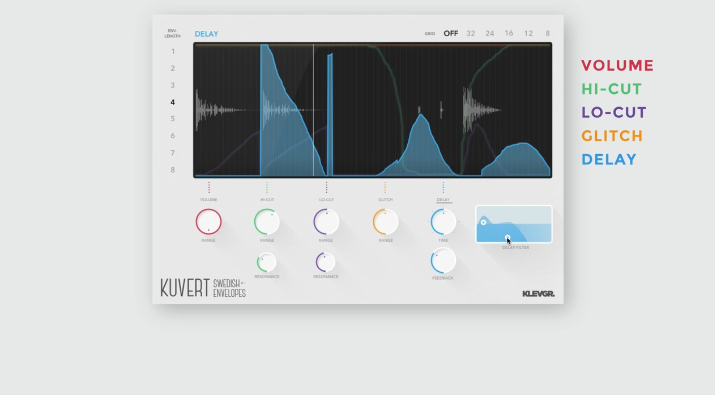Set grid to OFF
This screenshot has height=395, width=715.
tap(451, 33)
